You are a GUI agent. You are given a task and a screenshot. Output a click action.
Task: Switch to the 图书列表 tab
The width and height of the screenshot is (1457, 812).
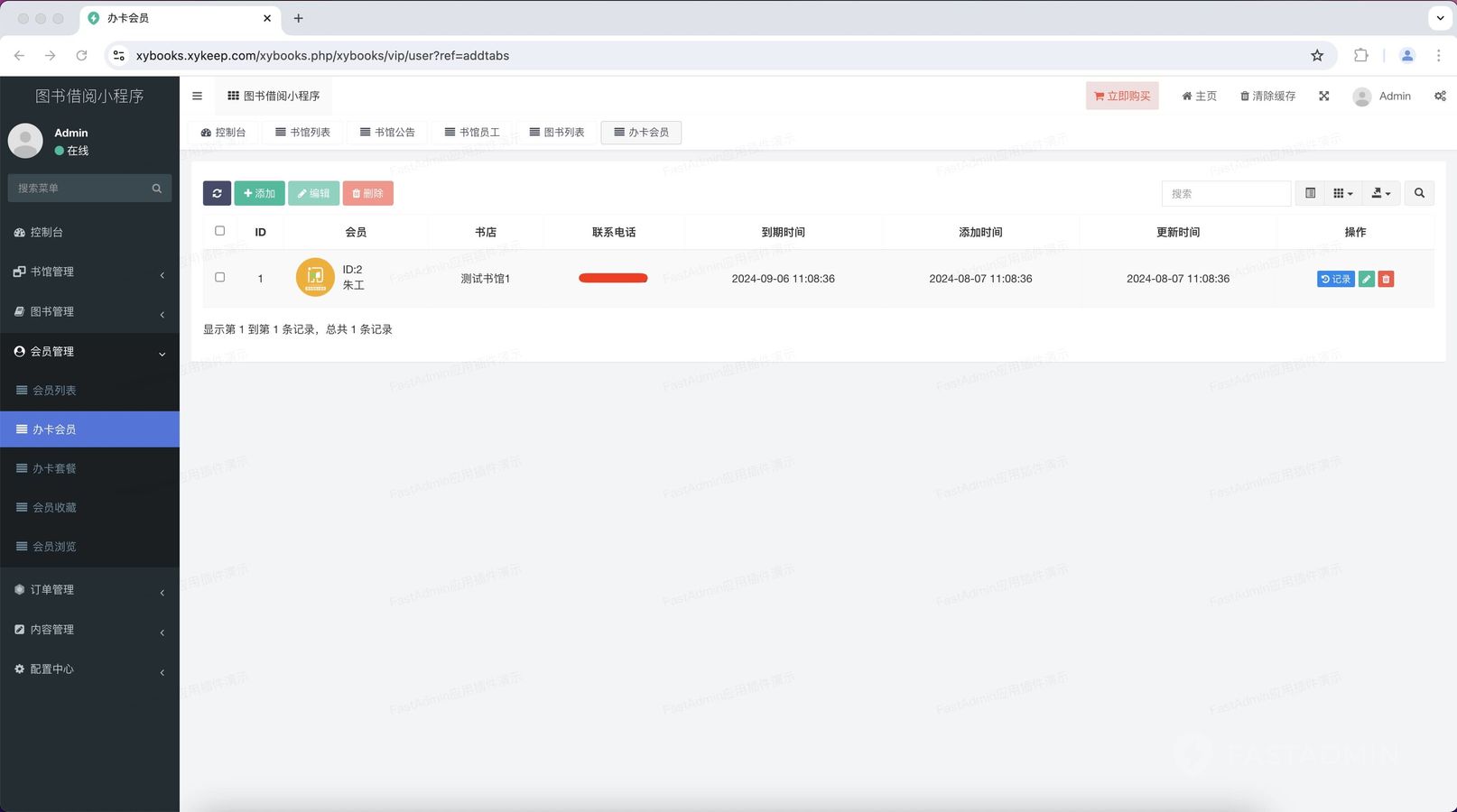[x=557, y=133]
